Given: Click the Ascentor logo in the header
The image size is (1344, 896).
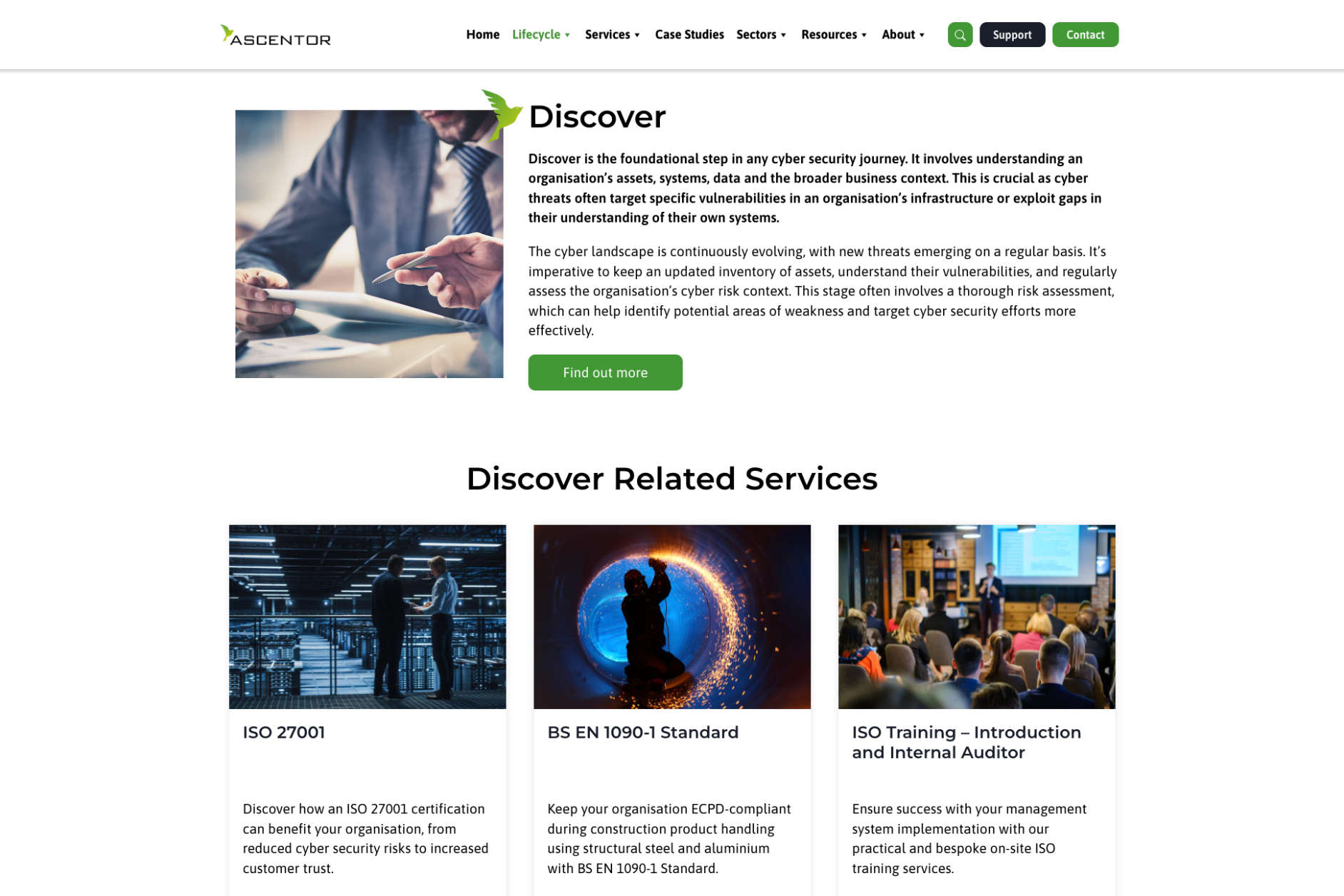Looking at the screenshot, I should [x=275, y=35].
